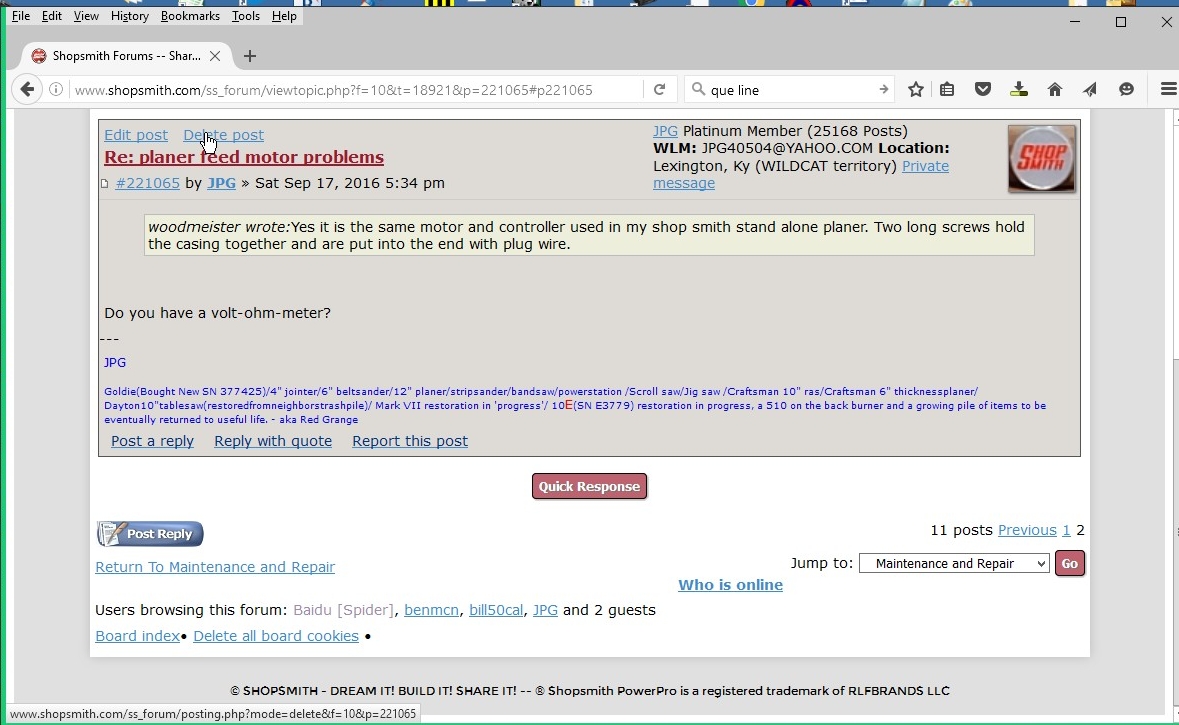Click the Go button

(x=1069, y=563)
